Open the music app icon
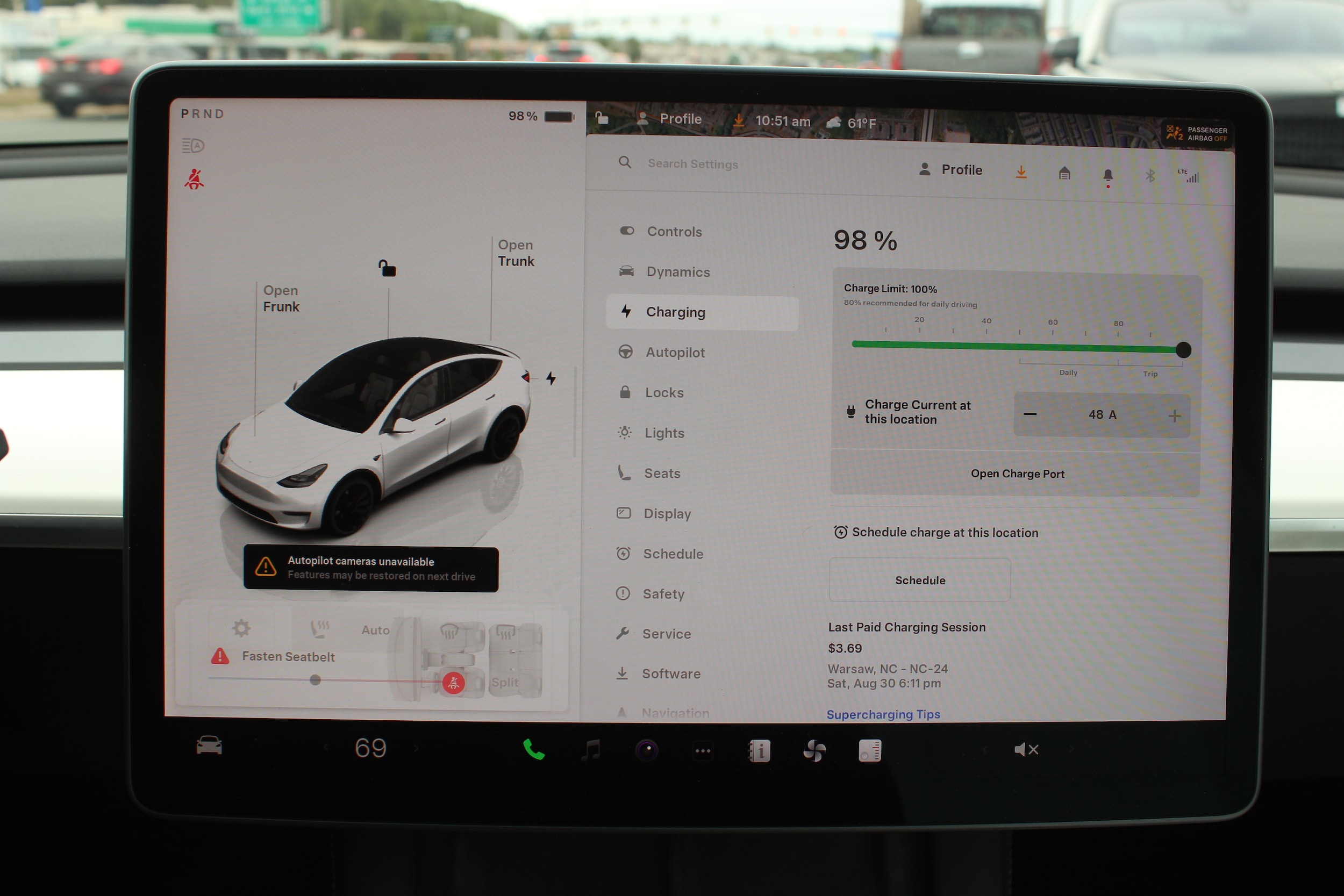 tap(591, 750)
